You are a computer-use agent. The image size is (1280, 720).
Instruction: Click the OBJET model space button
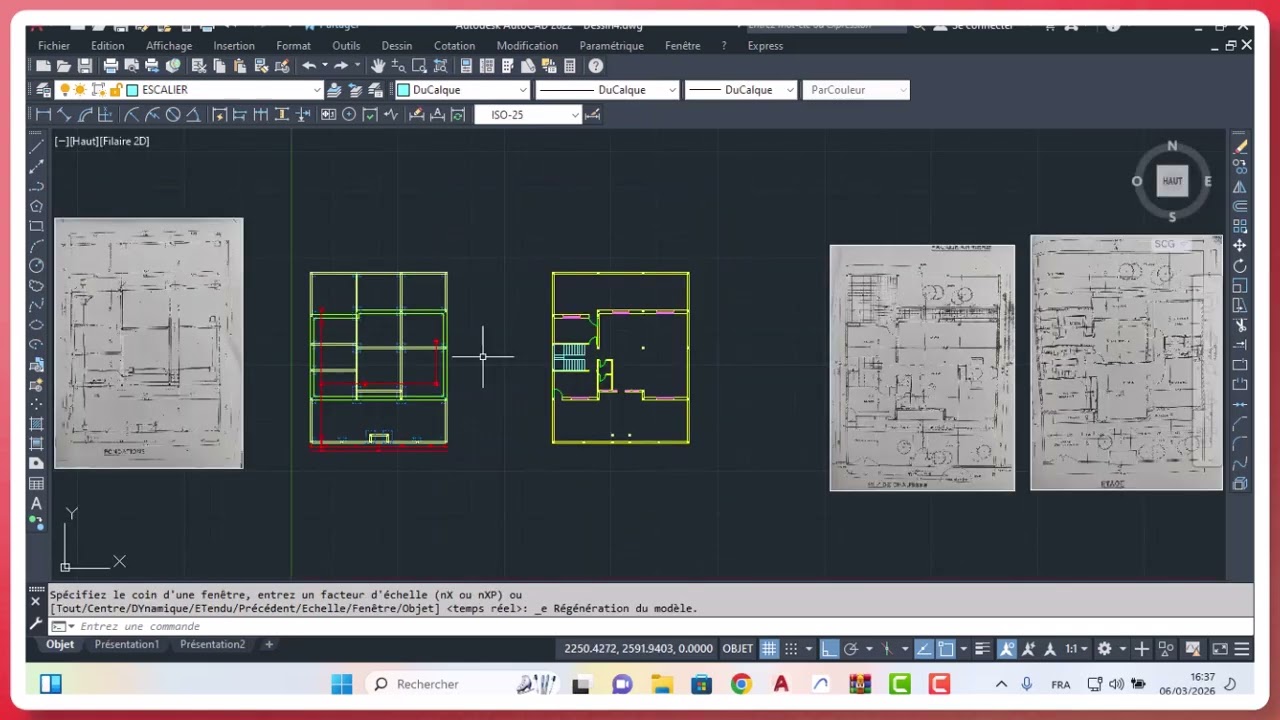point(738,649)
